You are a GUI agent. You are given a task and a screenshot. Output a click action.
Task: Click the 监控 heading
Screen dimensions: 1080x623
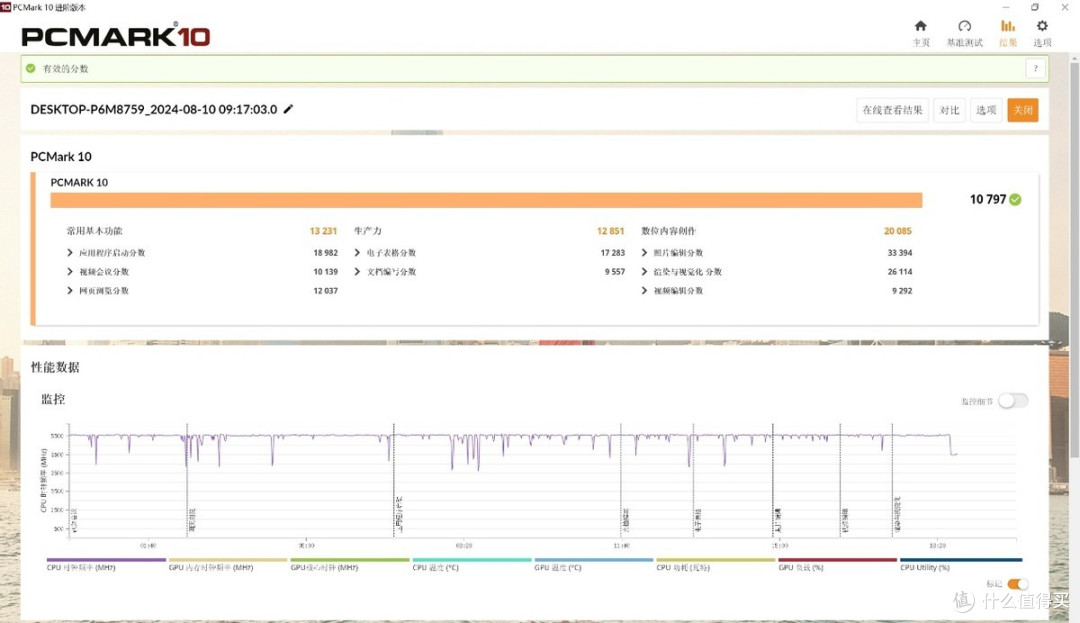tap(53, 399)
